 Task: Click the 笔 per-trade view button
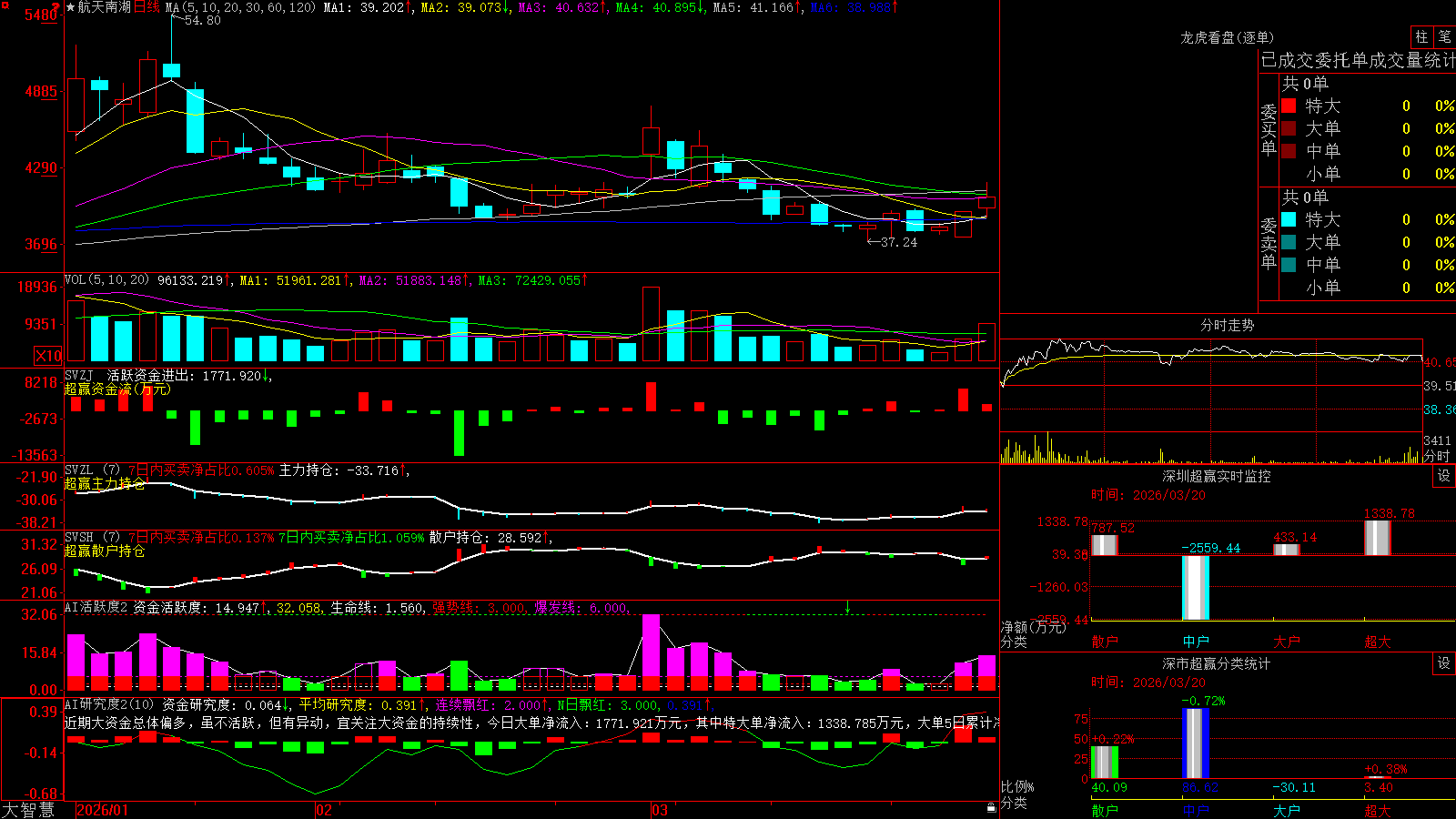[x=1444, y=36]
